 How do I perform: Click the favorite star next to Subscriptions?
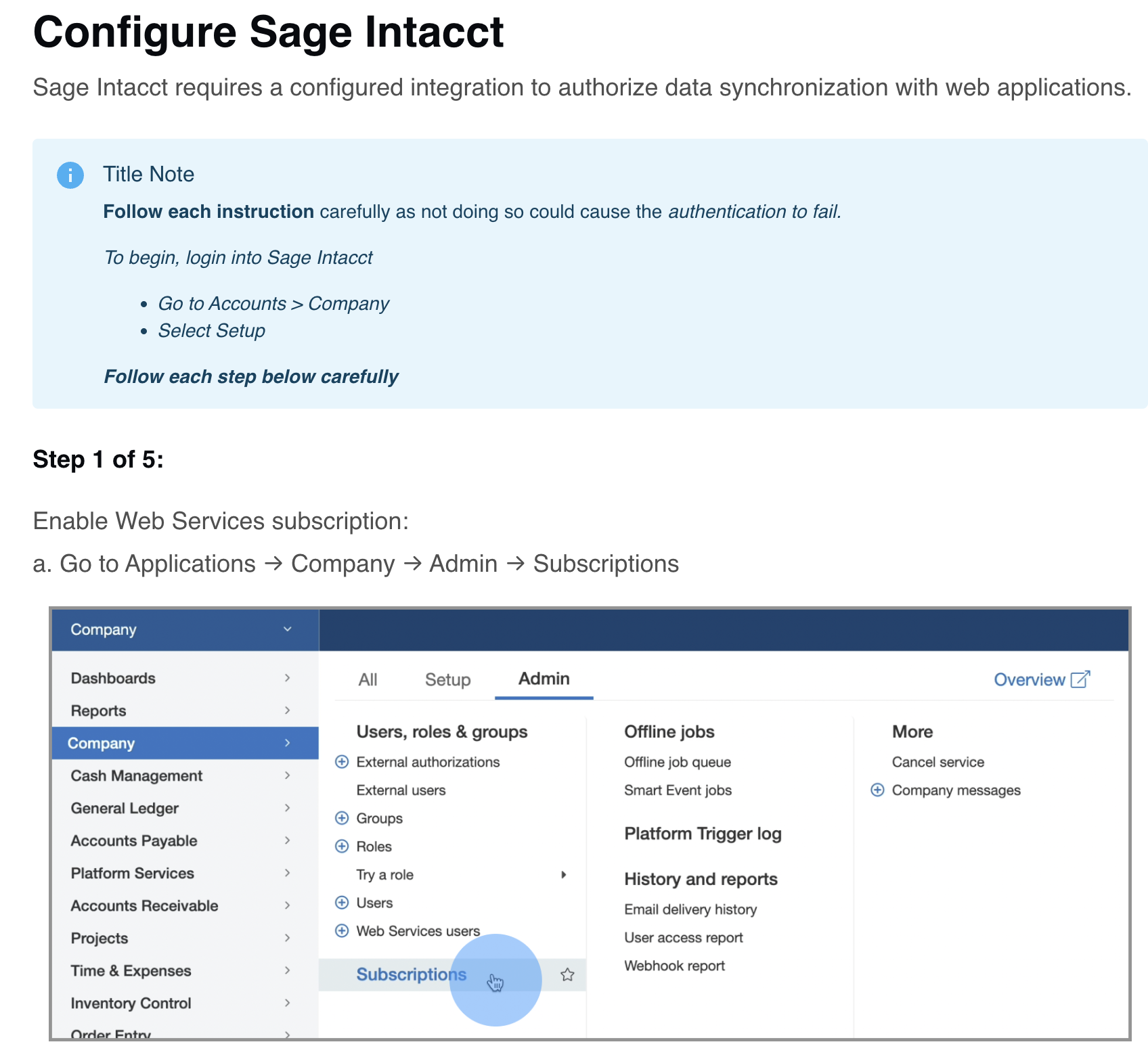pyautogui.click(x=567, y=974)
